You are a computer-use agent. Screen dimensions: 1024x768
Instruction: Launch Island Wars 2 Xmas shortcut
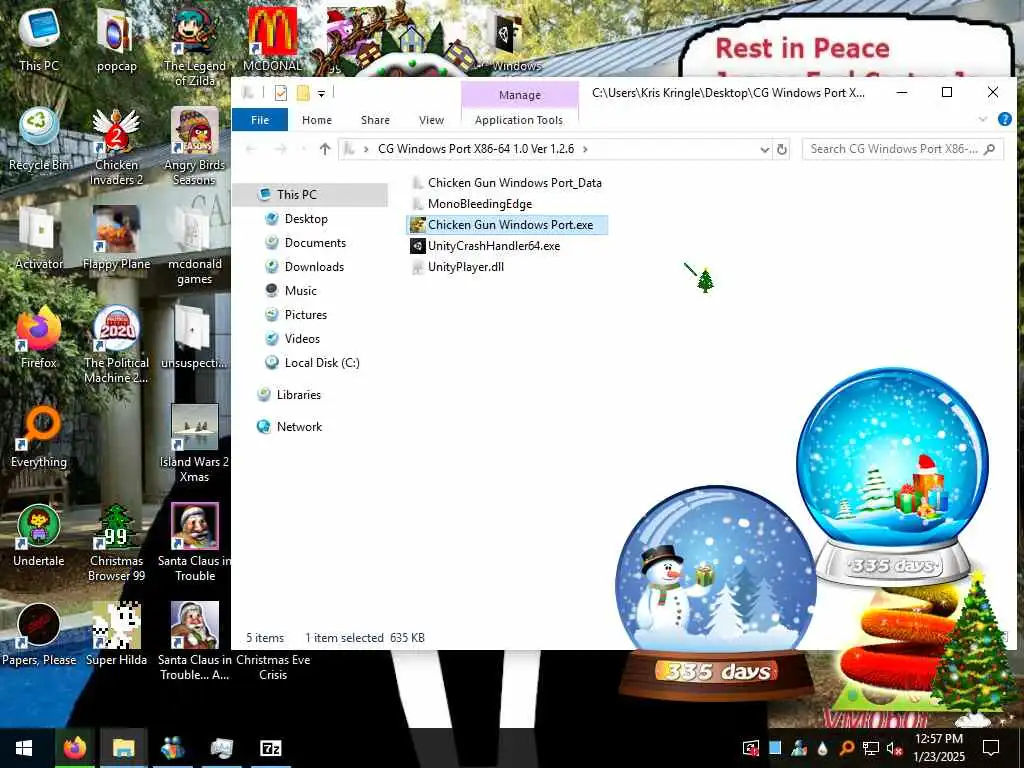195,445
